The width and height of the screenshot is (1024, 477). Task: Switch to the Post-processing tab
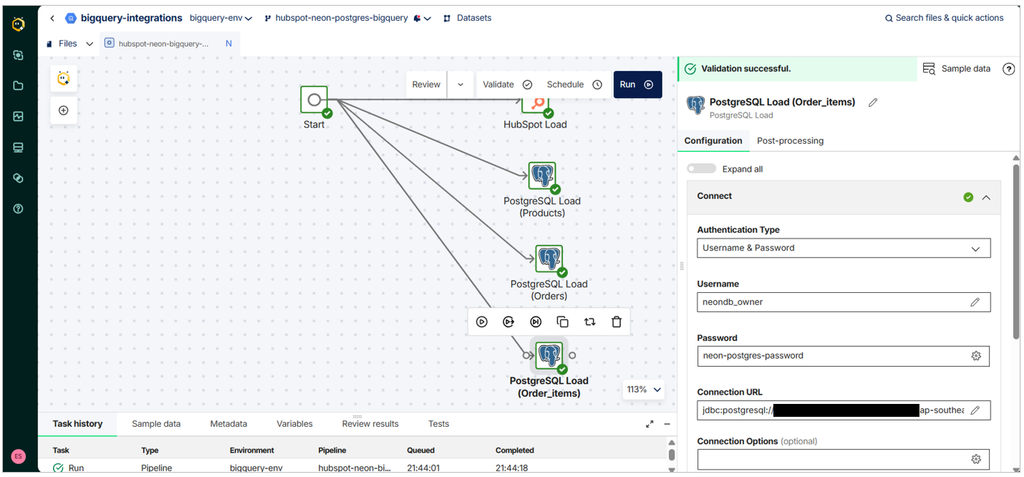tap(790, 140)
